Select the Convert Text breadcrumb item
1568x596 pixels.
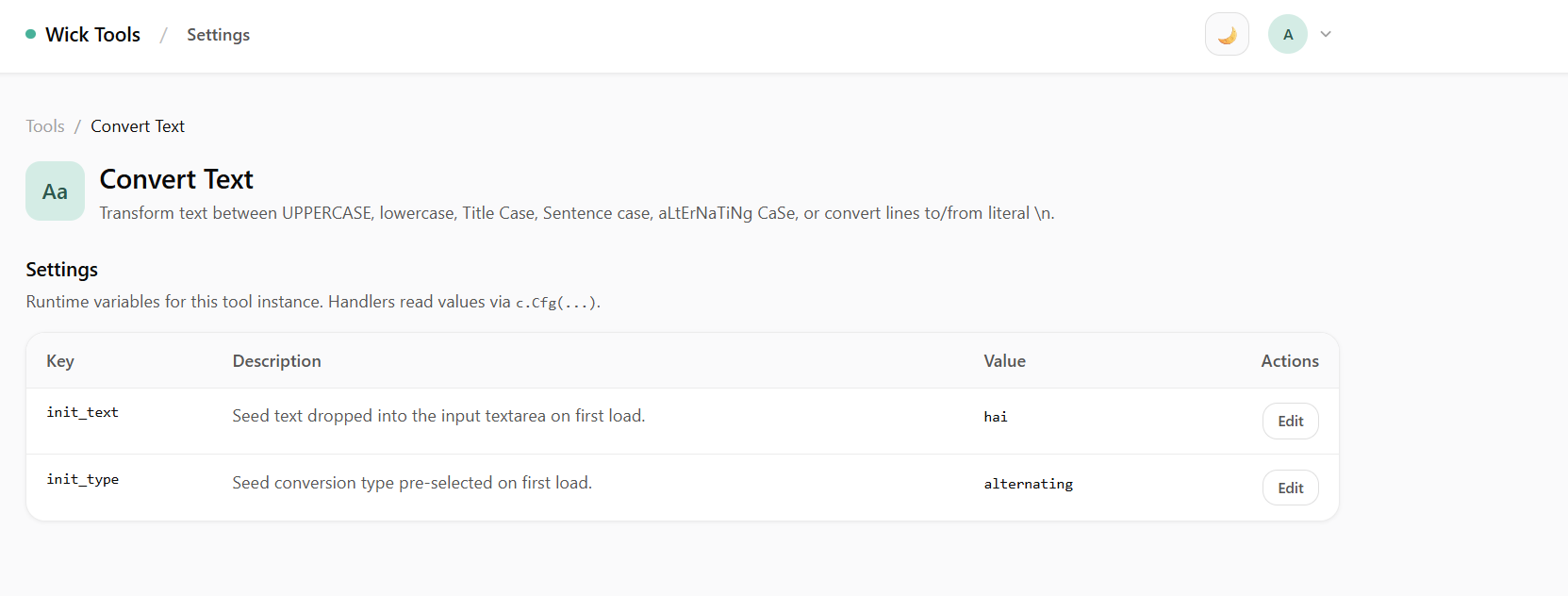(138, 126)
